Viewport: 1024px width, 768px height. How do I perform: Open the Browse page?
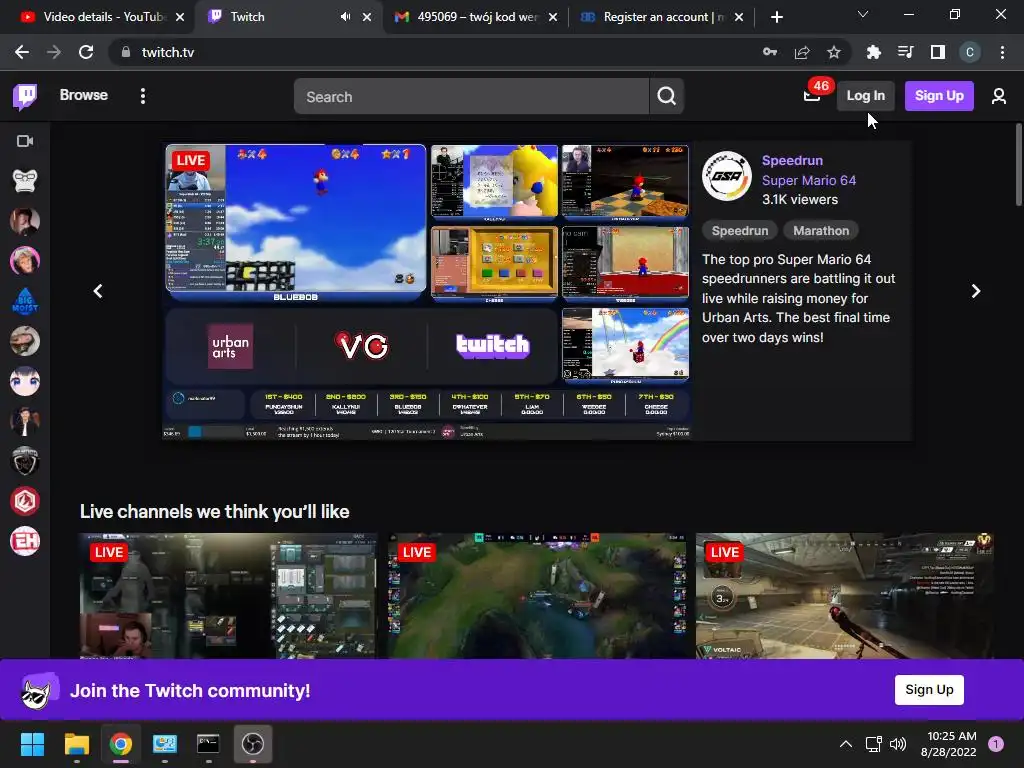coord(84,95)
